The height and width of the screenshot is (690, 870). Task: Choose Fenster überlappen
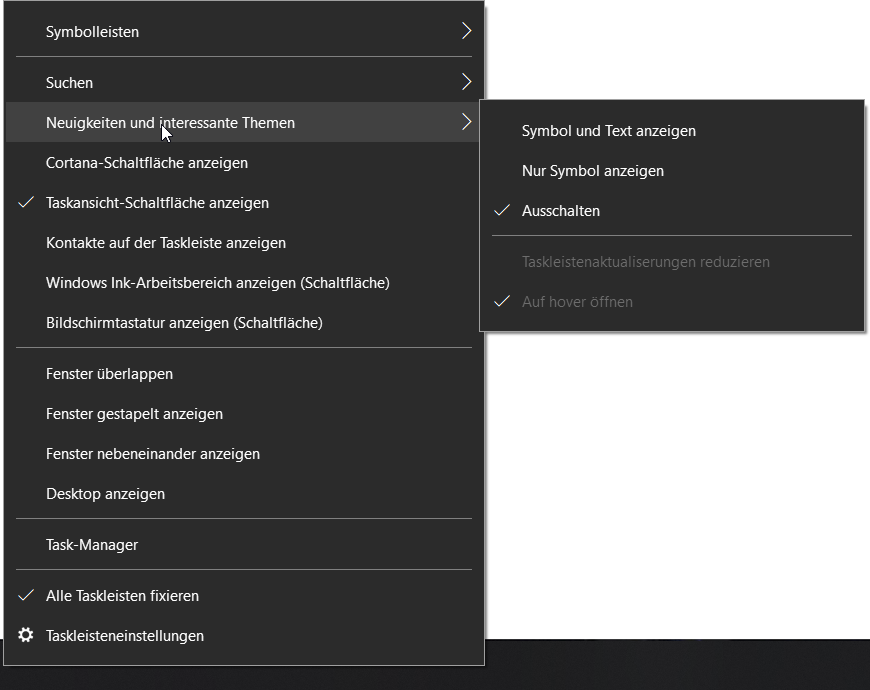[244, 374]
